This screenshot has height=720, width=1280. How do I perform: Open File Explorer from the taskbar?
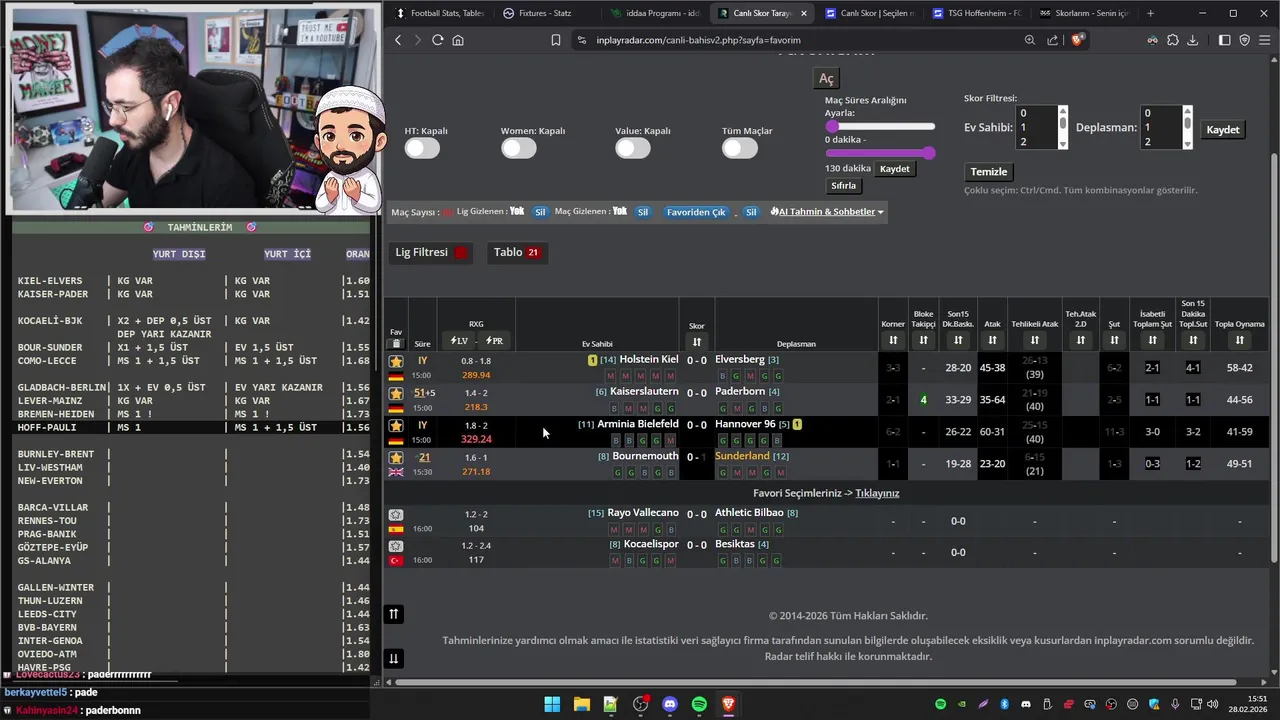point(581,704)
